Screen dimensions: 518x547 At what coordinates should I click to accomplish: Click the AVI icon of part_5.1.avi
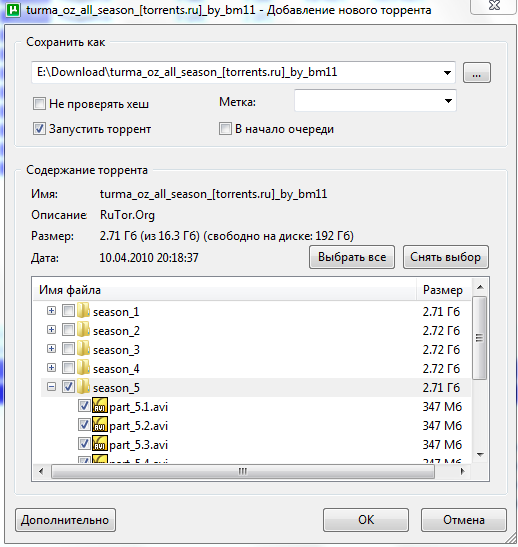100,405
